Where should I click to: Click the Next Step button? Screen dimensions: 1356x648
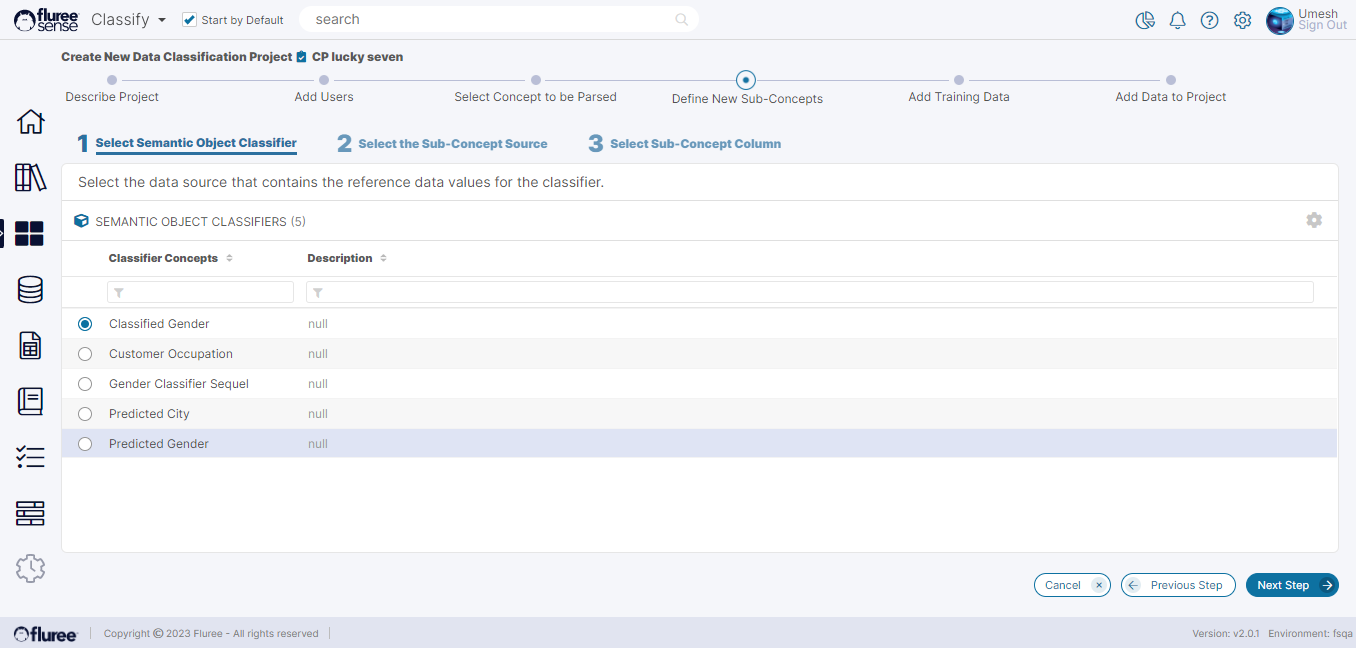(x=1291, y=585)
